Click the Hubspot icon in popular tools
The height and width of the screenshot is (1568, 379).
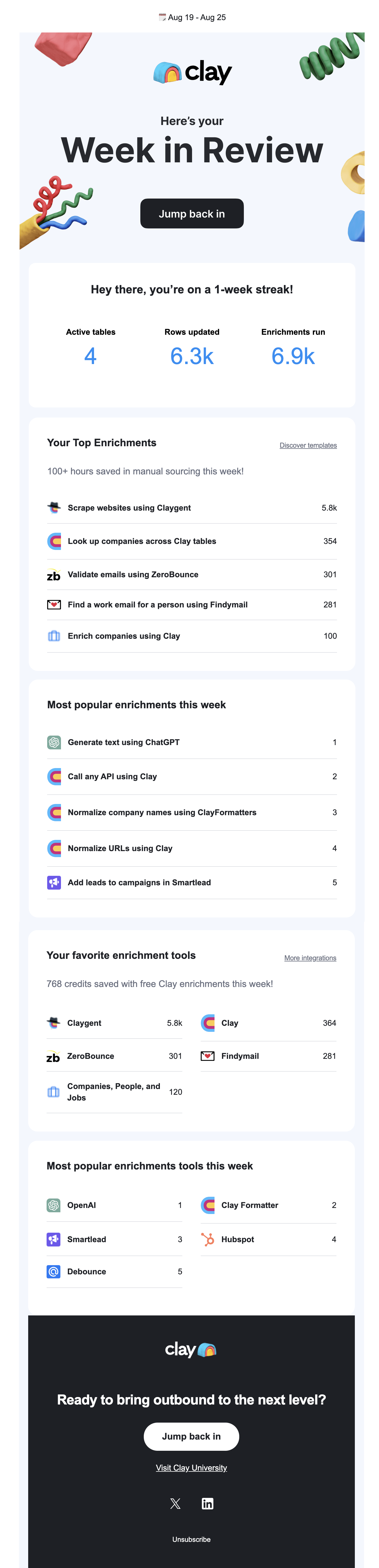(208, 1239)
